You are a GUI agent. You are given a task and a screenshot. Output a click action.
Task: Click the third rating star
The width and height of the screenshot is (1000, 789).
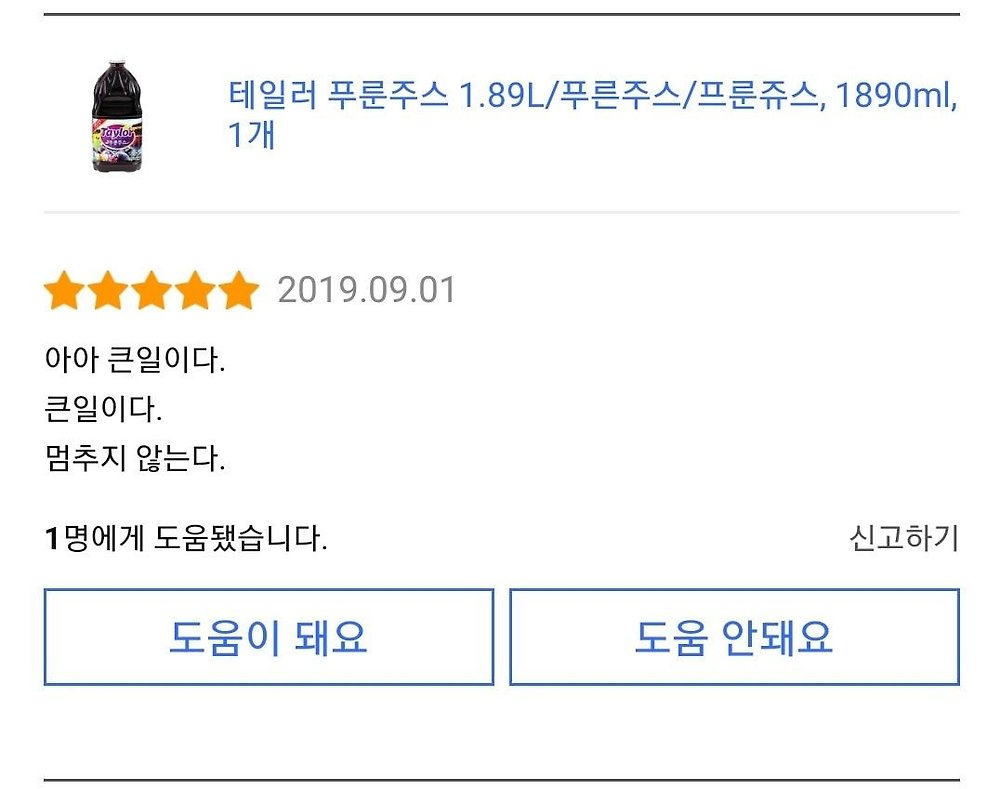[x=152, y=292]
